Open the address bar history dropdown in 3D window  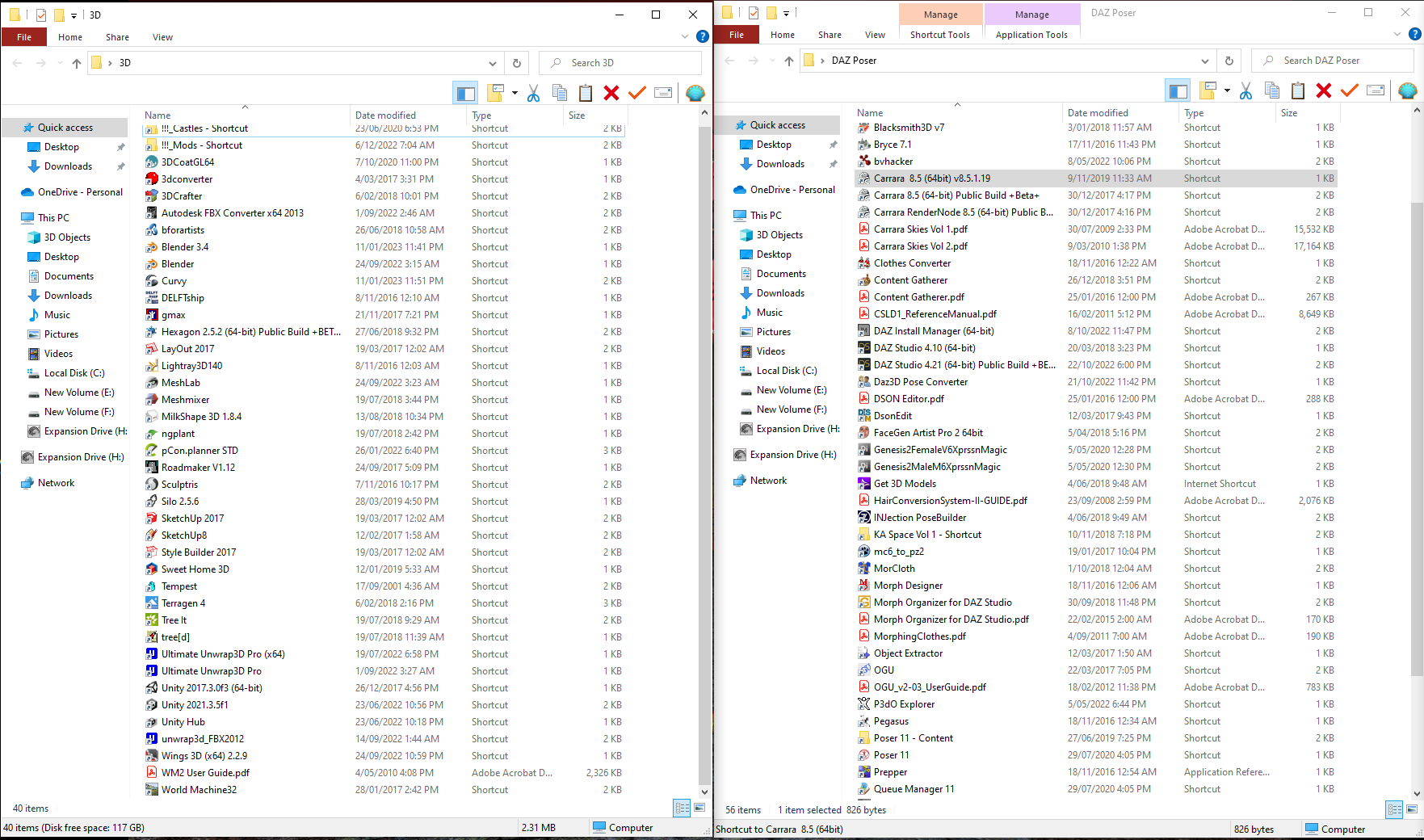pyautogui.click(x=493, y=63)
